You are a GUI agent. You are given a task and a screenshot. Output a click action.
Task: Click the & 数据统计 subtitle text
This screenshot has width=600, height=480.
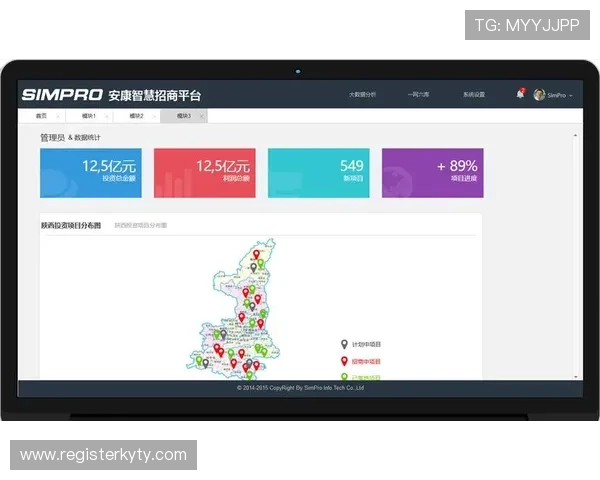point(84,137)
